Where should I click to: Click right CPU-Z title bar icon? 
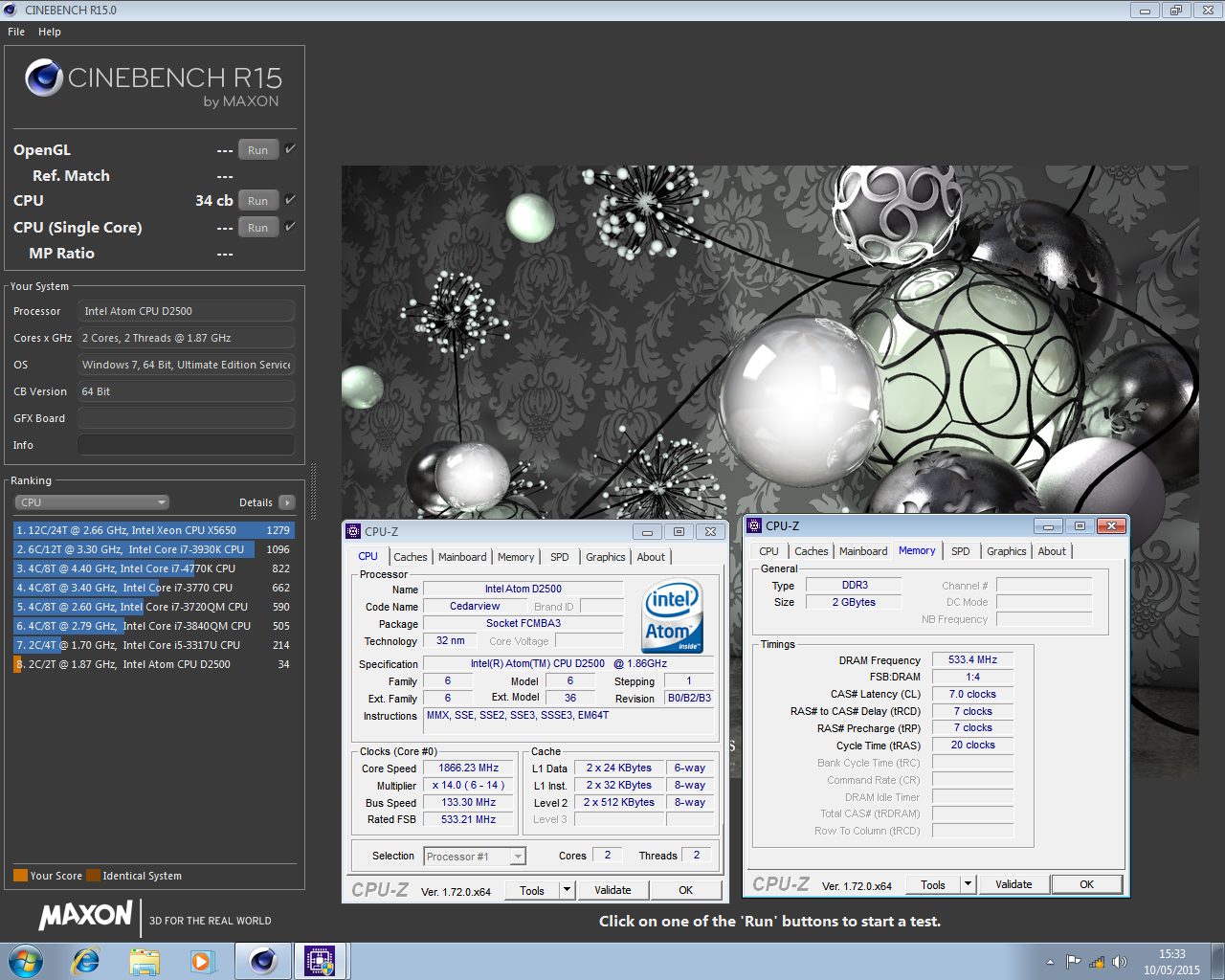(x=754, y=525)
